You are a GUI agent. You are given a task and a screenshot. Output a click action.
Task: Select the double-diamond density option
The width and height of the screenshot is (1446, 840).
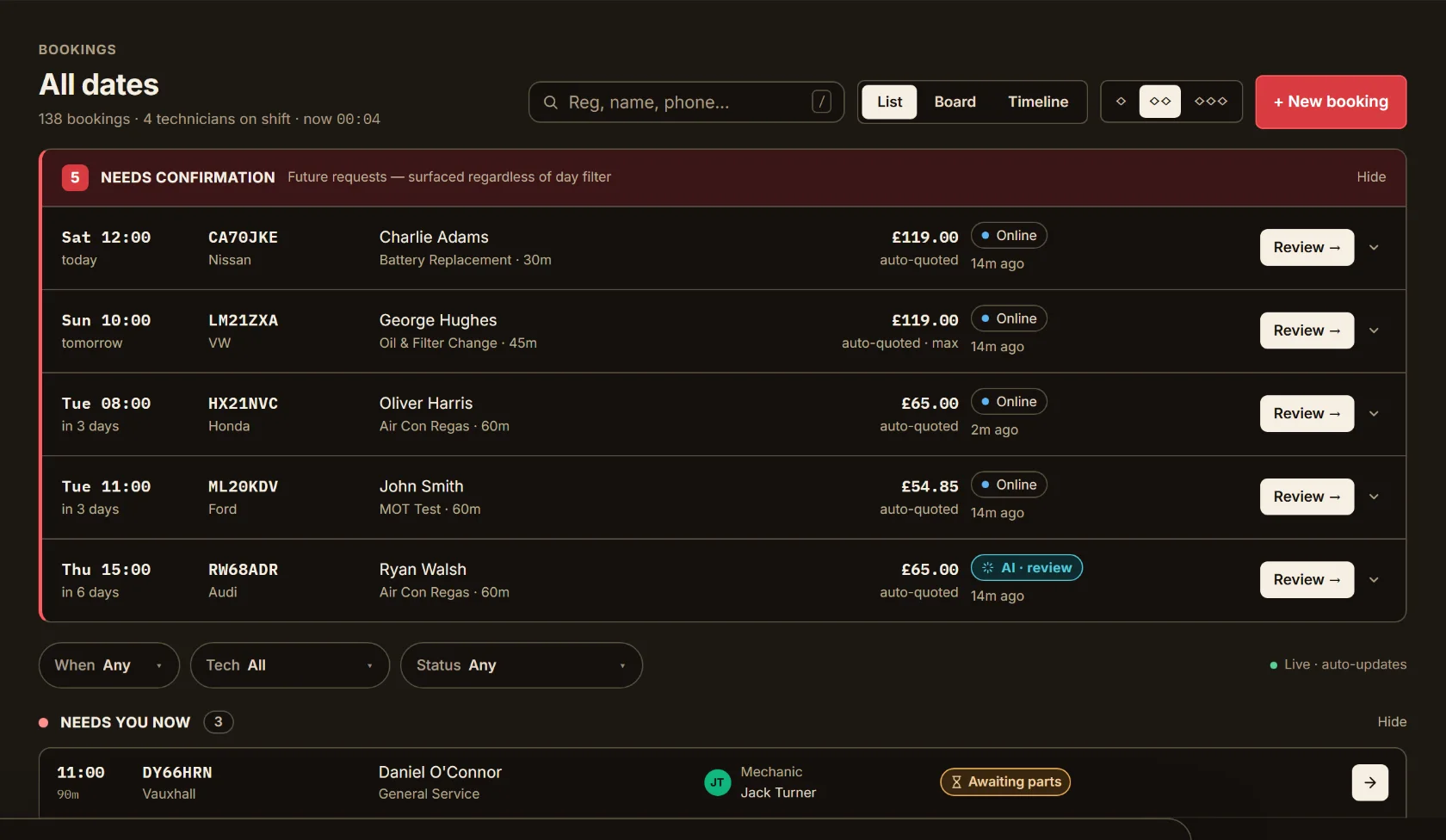coord(1160,102)
